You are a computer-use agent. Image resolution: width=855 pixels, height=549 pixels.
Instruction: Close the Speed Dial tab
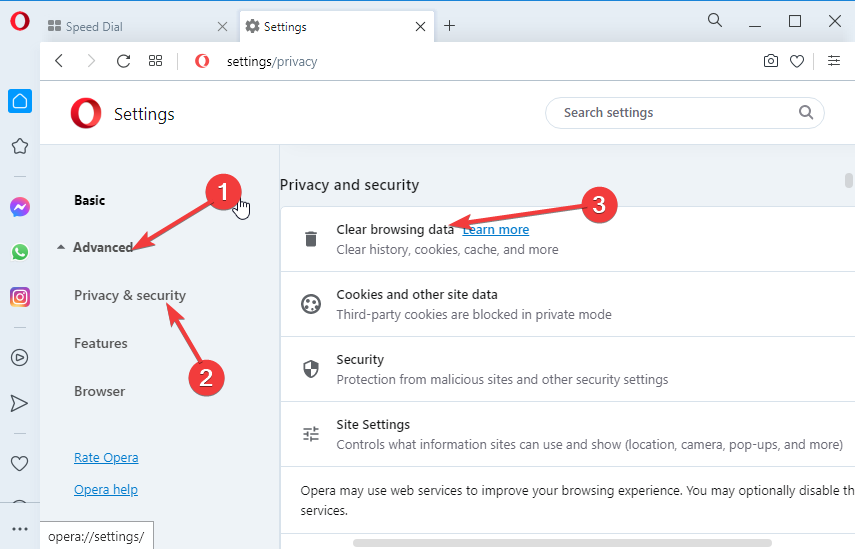tap(222, 26)
